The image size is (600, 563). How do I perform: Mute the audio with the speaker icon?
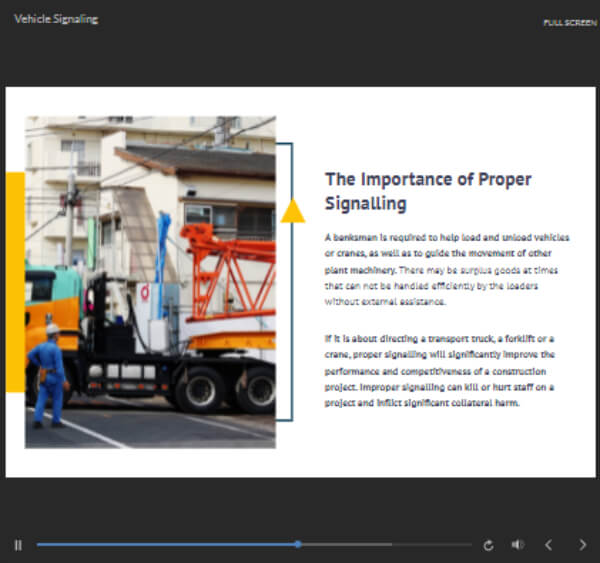click(x=517, y=545)
